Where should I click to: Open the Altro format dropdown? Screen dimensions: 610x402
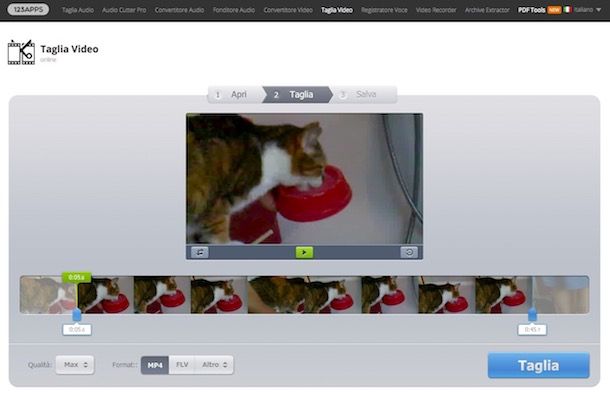(214, 365)
